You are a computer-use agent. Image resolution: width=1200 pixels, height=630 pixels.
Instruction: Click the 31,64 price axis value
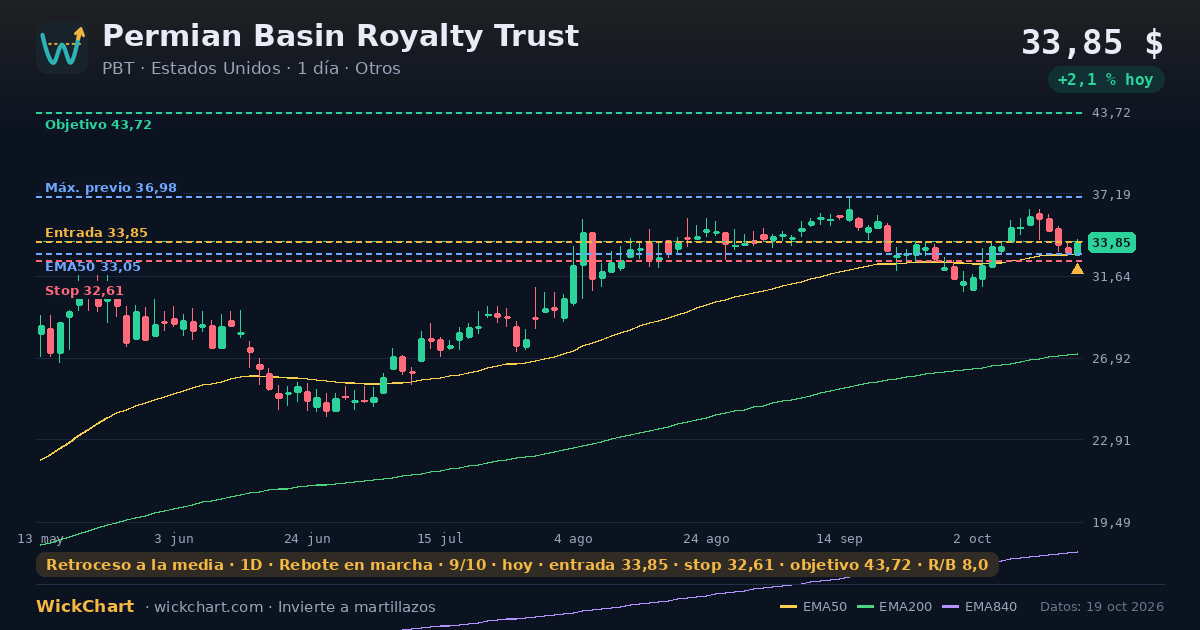click(1111, 277)
